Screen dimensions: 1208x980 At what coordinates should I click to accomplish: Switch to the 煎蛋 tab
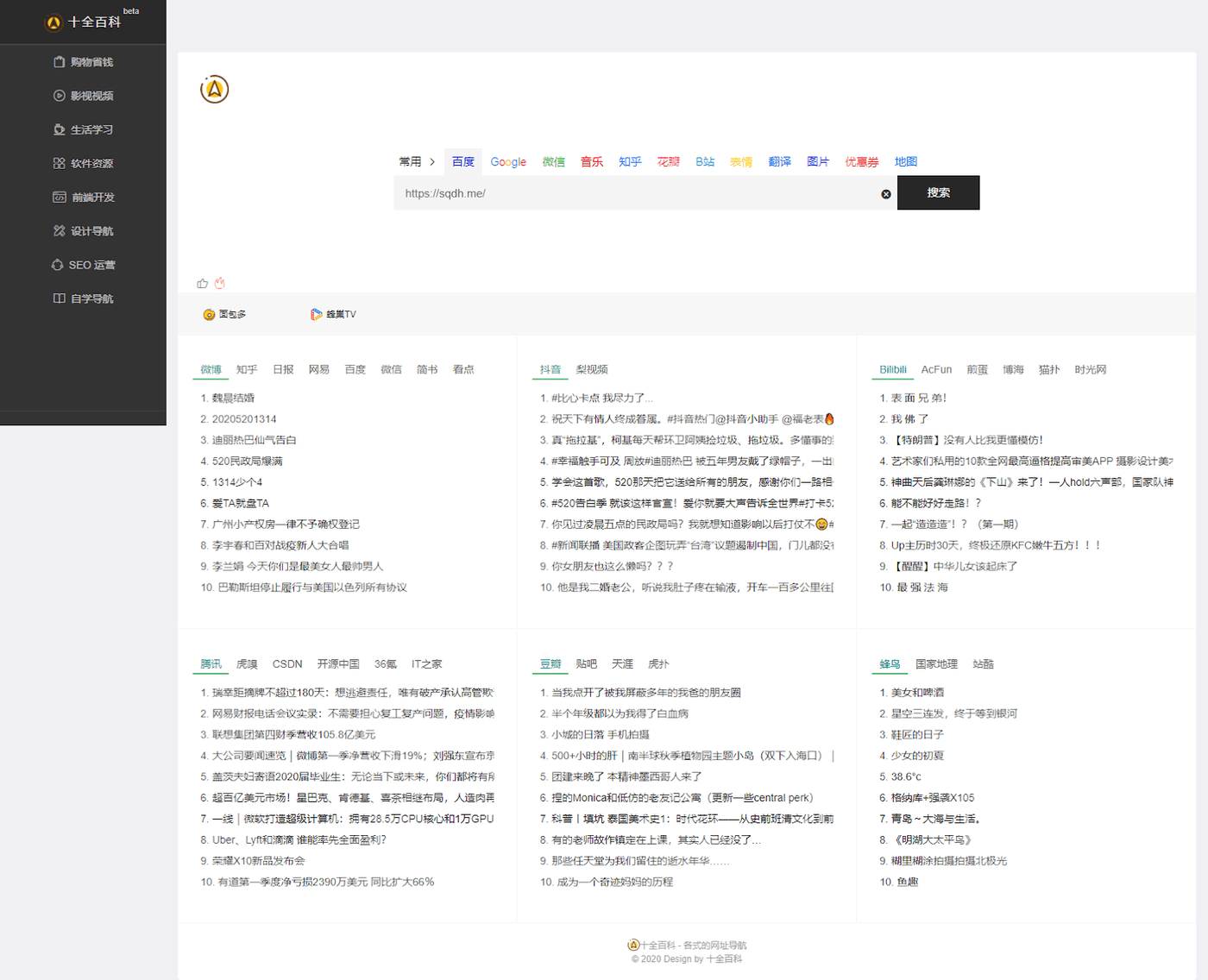click(978, 370)
